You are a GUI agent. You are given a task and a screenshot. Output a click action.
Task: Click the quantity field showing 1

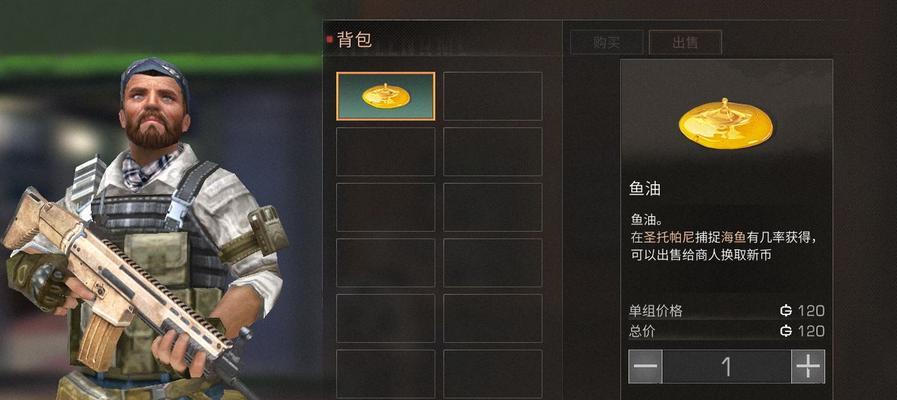(727, 366)
